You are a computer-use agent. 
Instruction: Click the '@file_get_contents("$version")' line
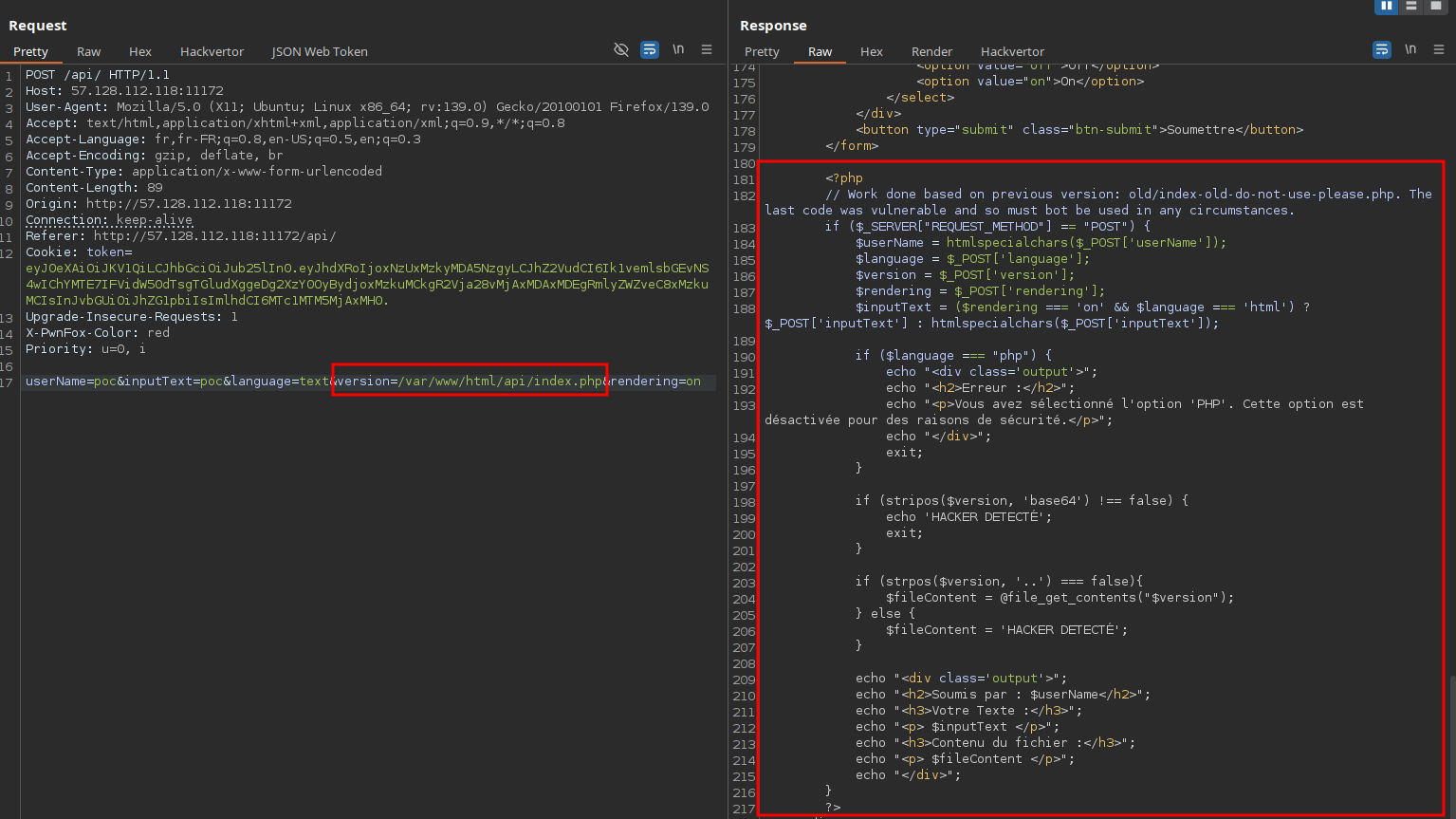coord(1060,598)
